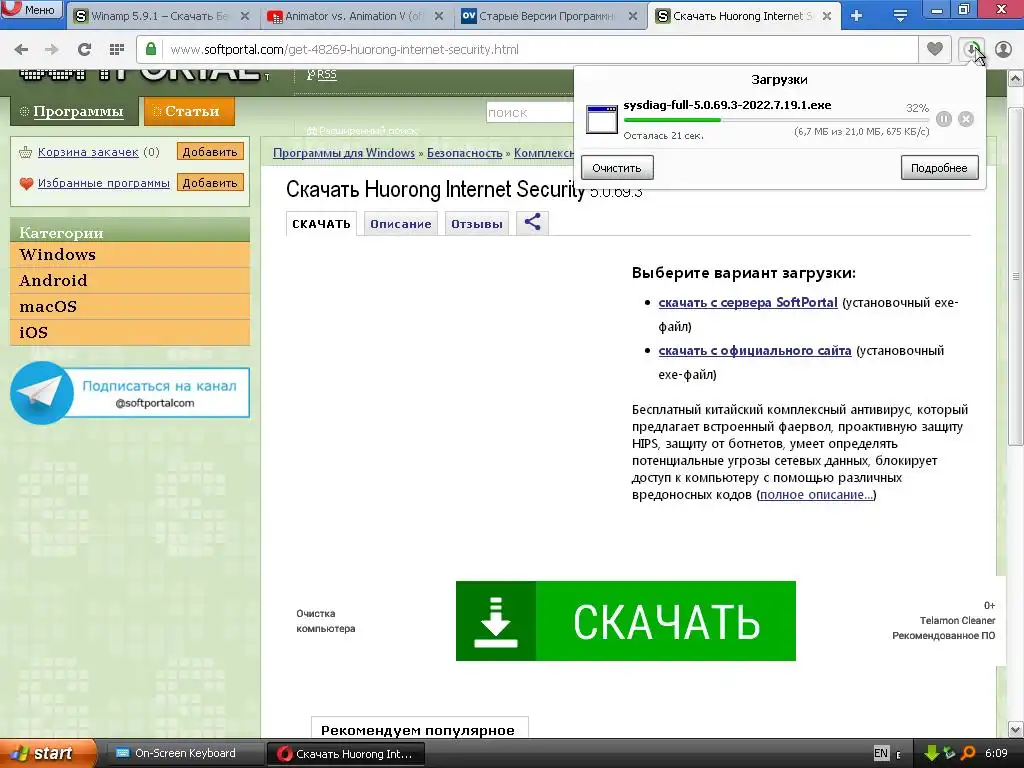Click Opera Скачать Huorong taskbar item
The width and height of the screenshot is (1024, 768).
346,754
